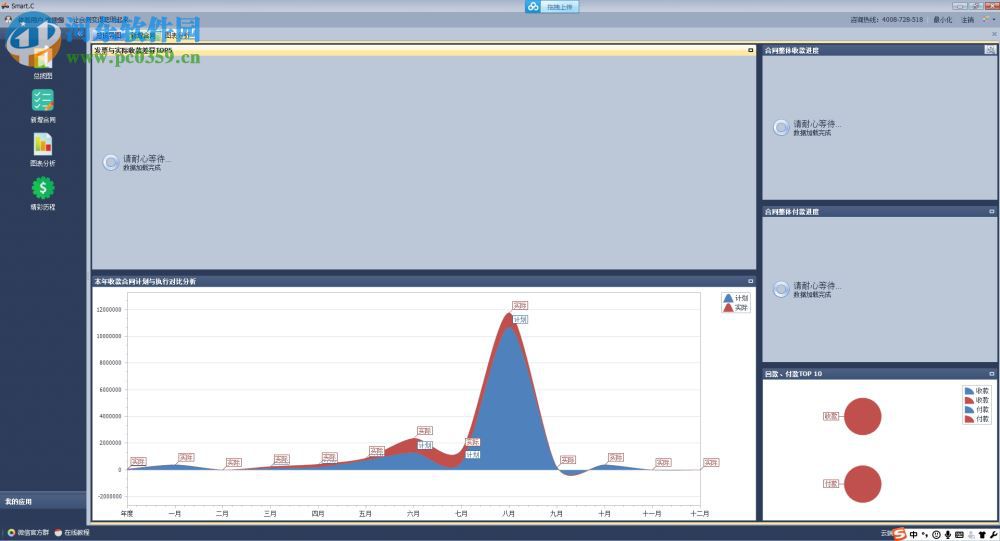Screen dimensions: 1000x541
Task: Click the Sogou S input method icon
Action: [900, 534]
